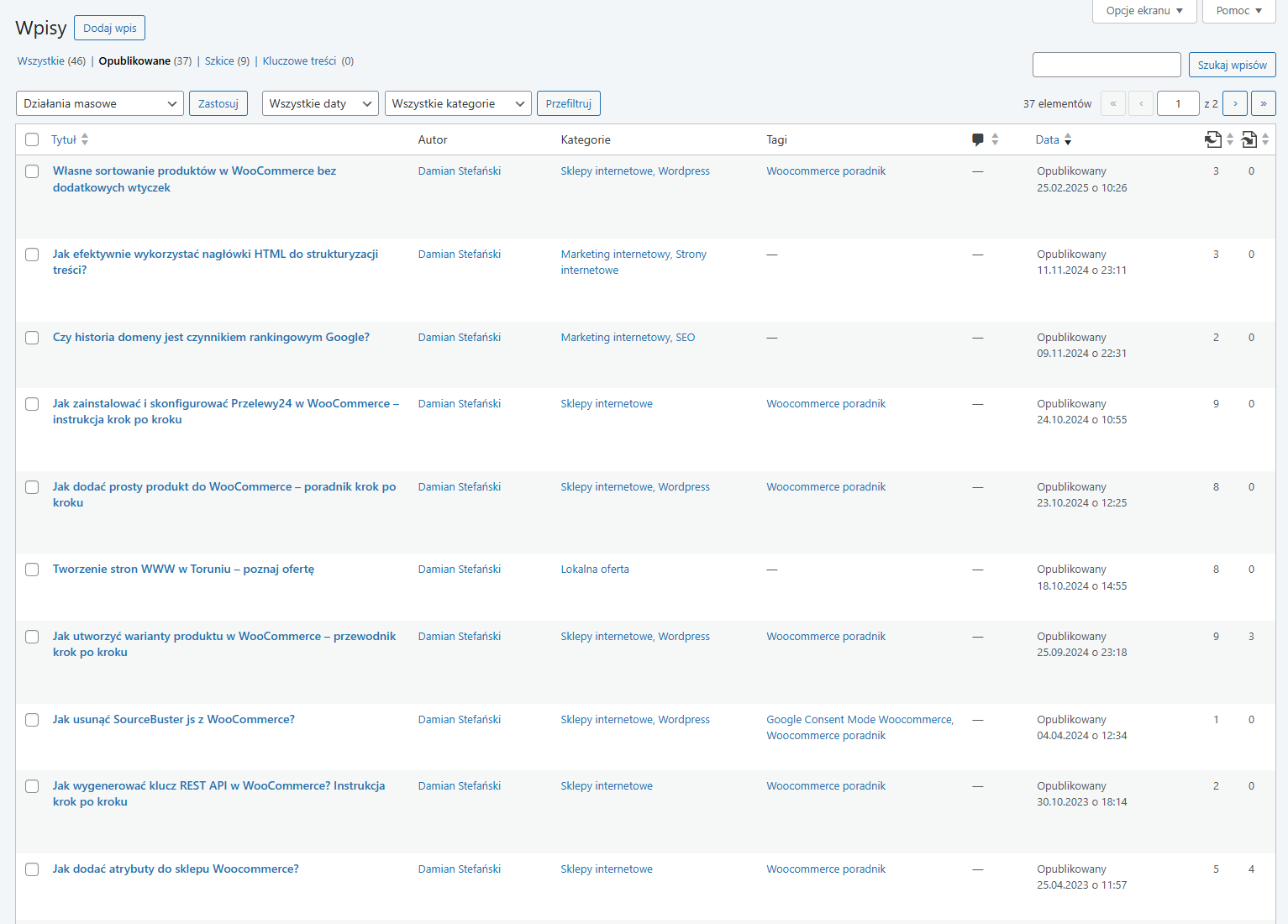This screenshot has width=1288, height=924.
Task: Go to next page arrow
Action: [1234, 103]
